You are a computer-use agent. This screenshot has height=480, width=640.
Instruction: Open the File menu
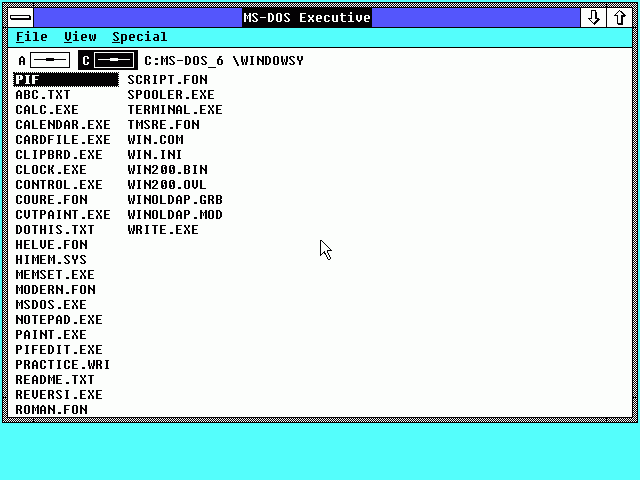32,37
